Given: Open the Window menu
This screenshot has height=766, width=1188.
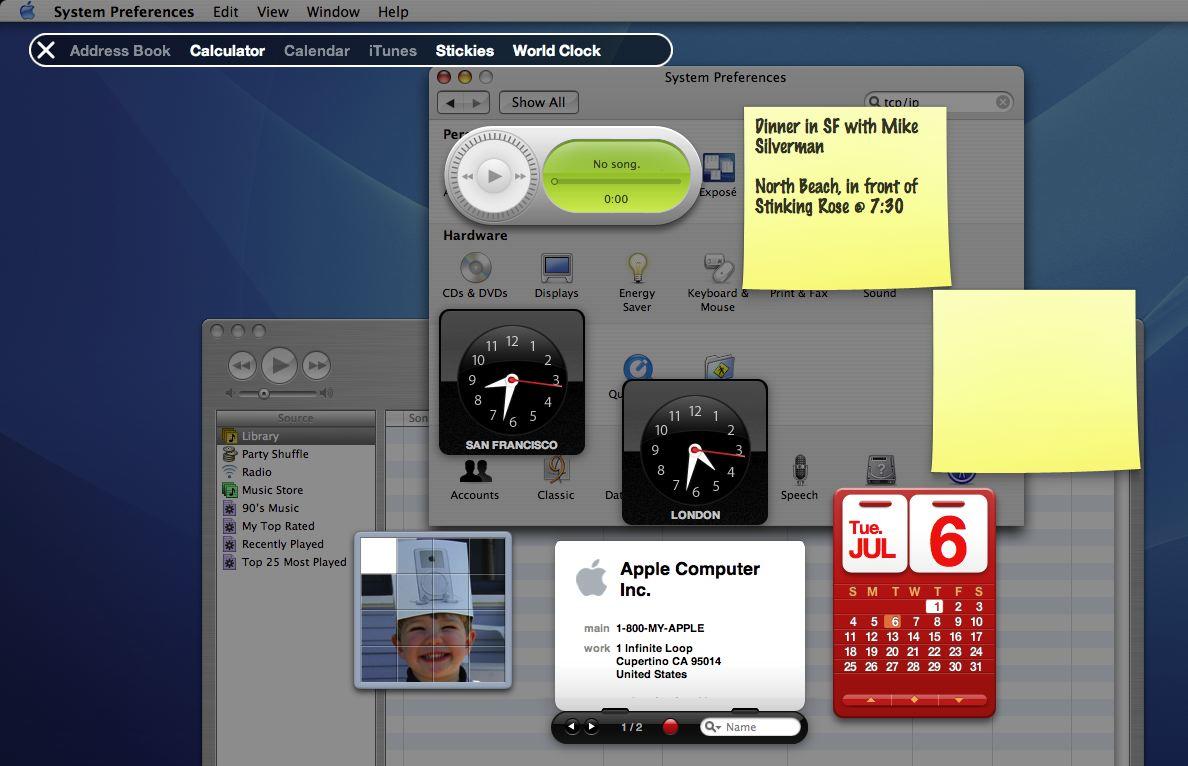Looking at the screenshot, I should (x=333, y=11).
